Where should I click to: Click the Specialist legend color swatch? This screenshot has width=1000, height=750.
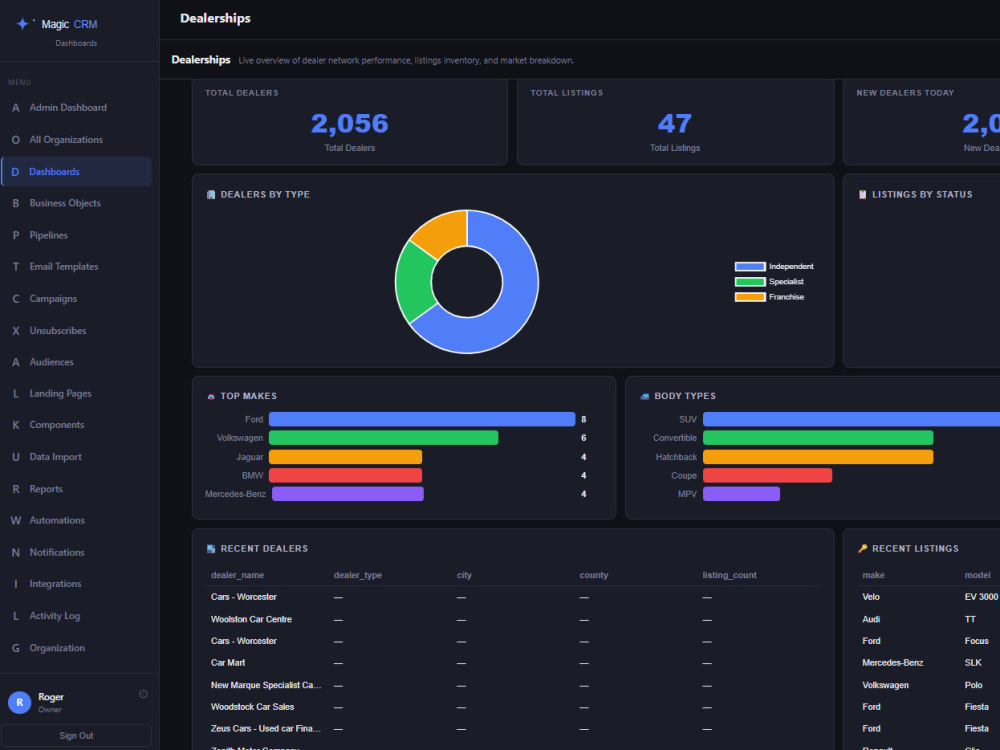pos(750,282)
